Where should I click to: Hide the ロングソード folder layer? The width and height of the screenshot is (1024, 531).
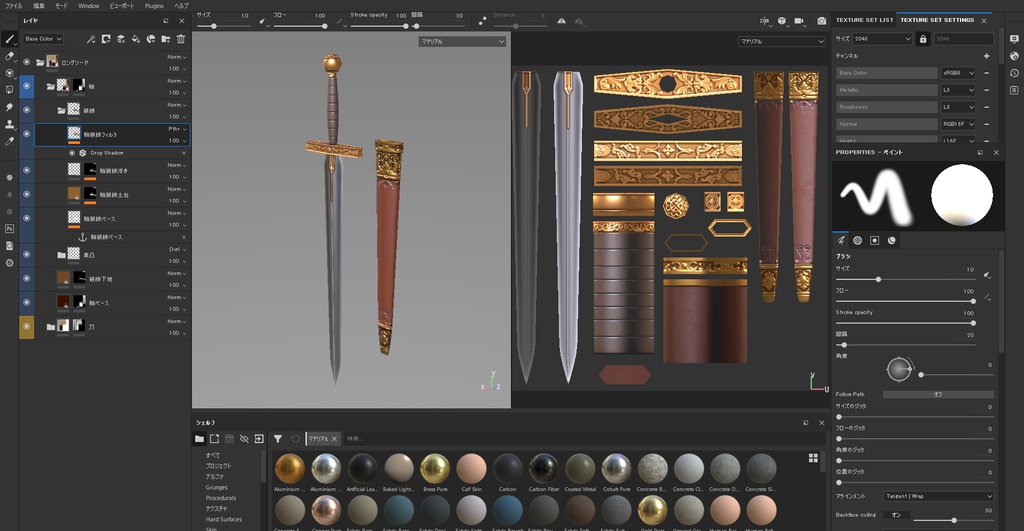tap(27, 62)
